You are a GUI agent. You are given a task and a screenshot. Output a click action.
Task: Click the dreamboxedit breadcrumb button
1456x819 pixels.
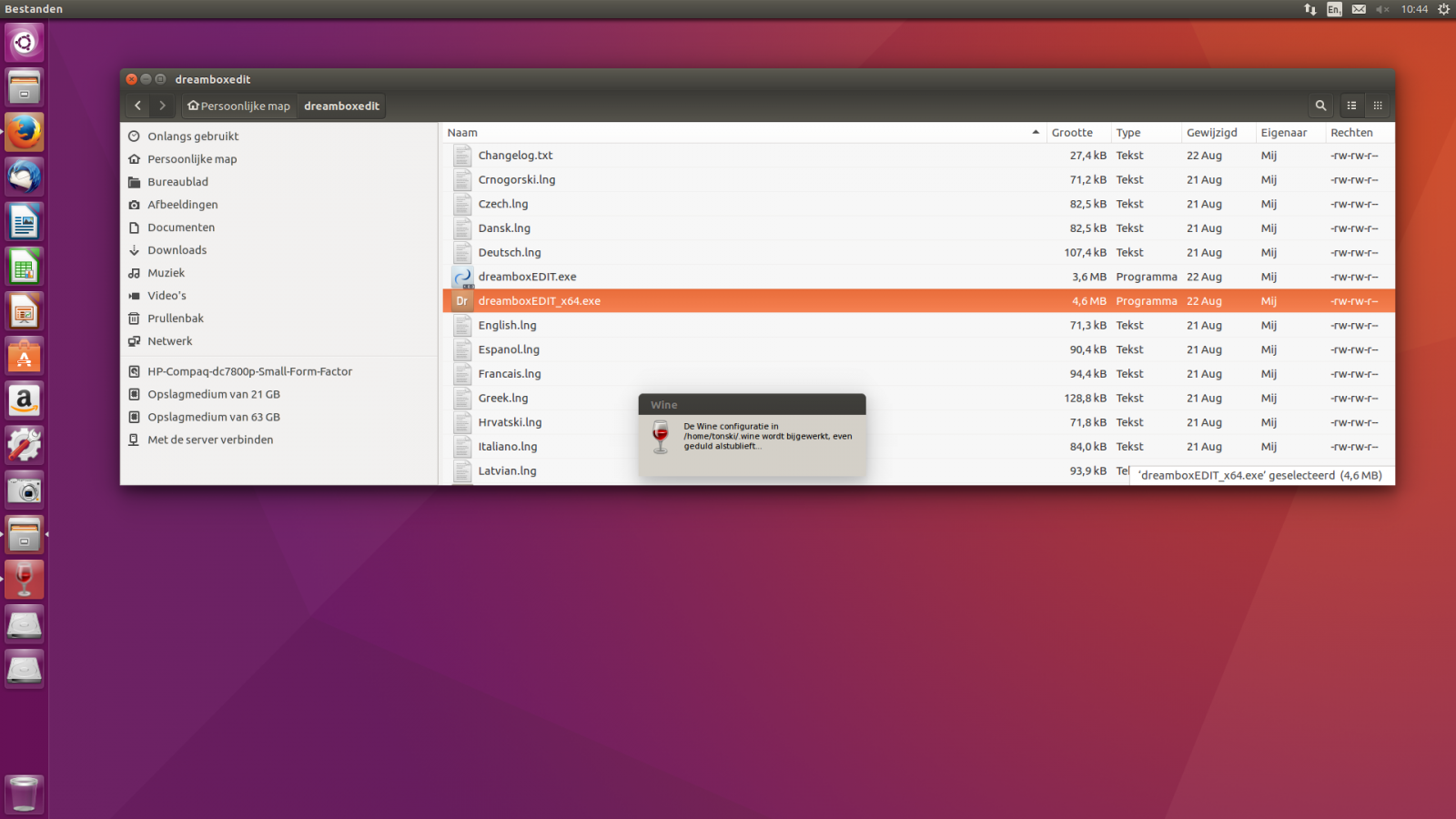click(341, 106)
